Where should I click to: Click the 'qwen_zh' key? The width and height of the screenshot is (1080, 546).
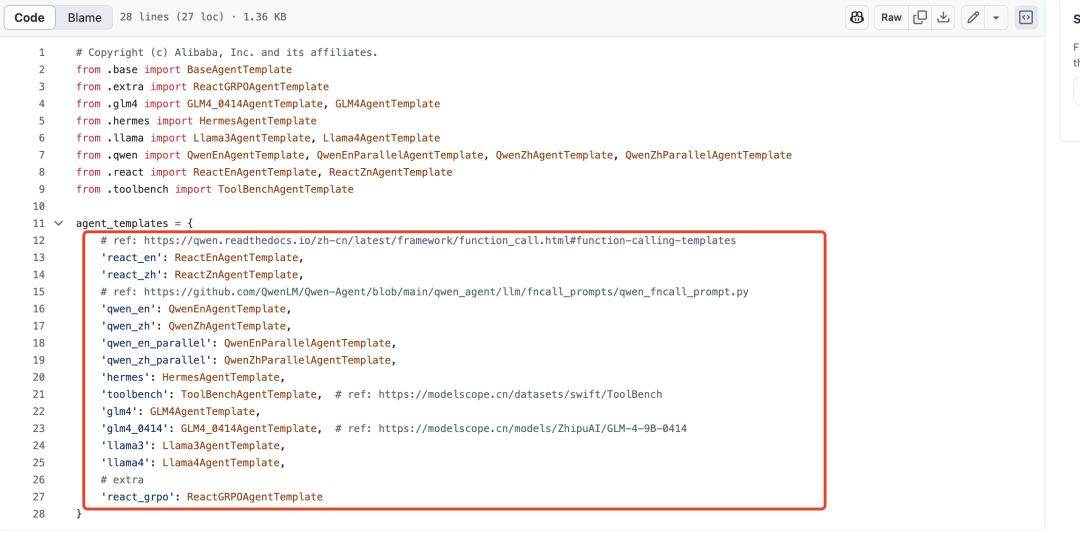pos(128,326)
